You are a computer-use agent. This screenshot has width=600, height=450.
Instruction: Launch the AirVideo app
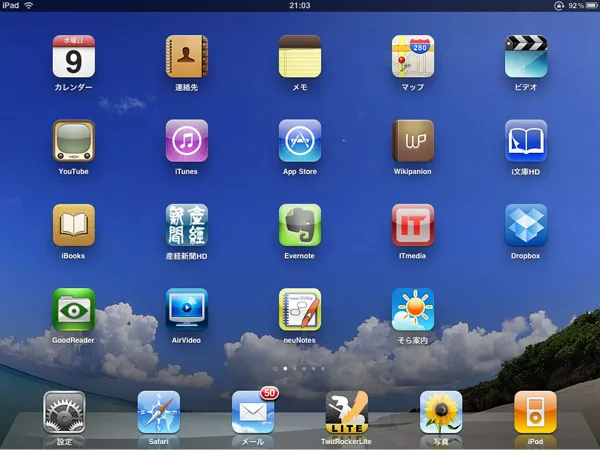(x=187, y=309)
